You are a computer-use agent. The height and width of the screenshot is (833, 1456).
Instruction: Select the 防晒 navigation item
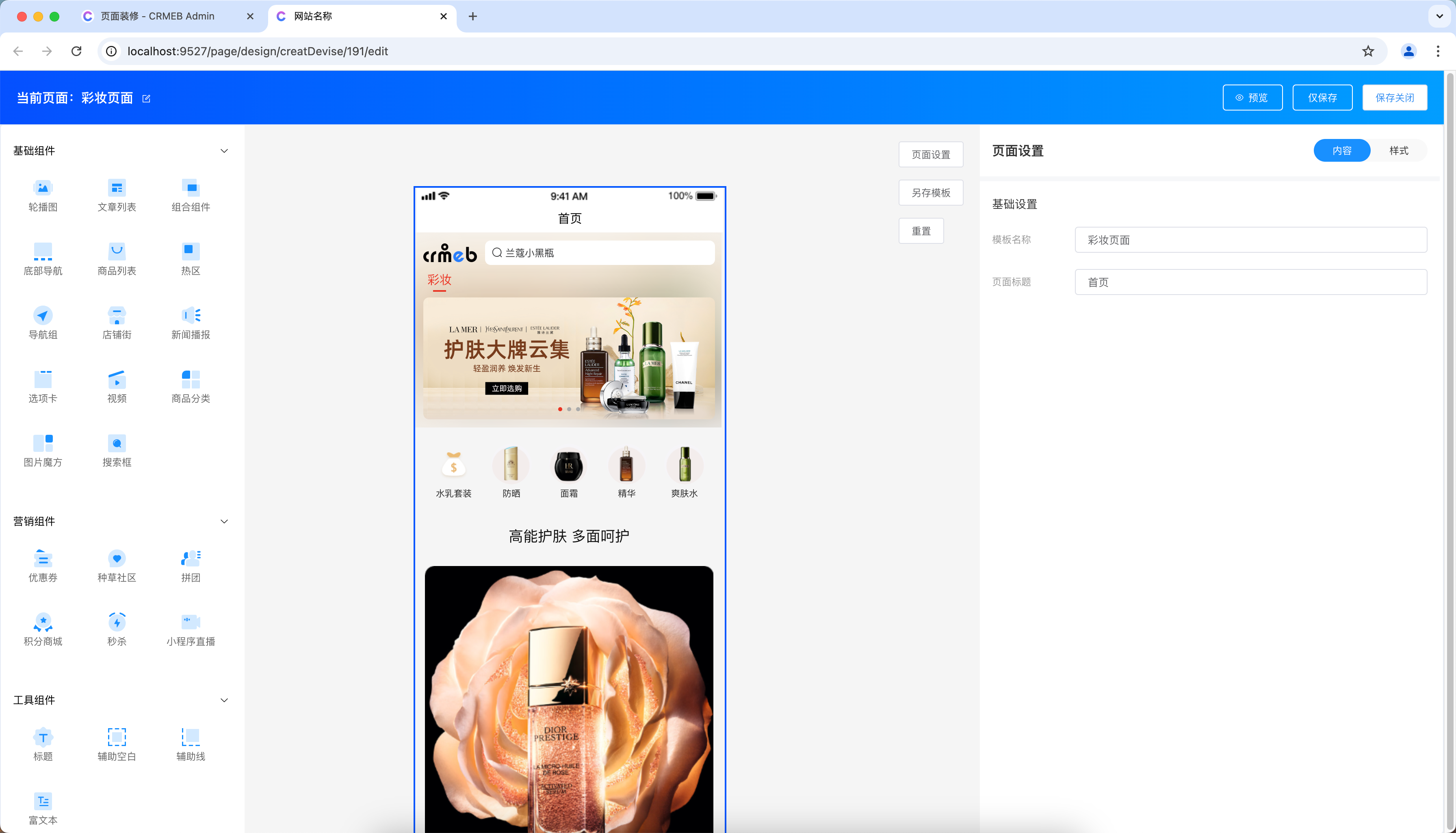coord(511,473)
